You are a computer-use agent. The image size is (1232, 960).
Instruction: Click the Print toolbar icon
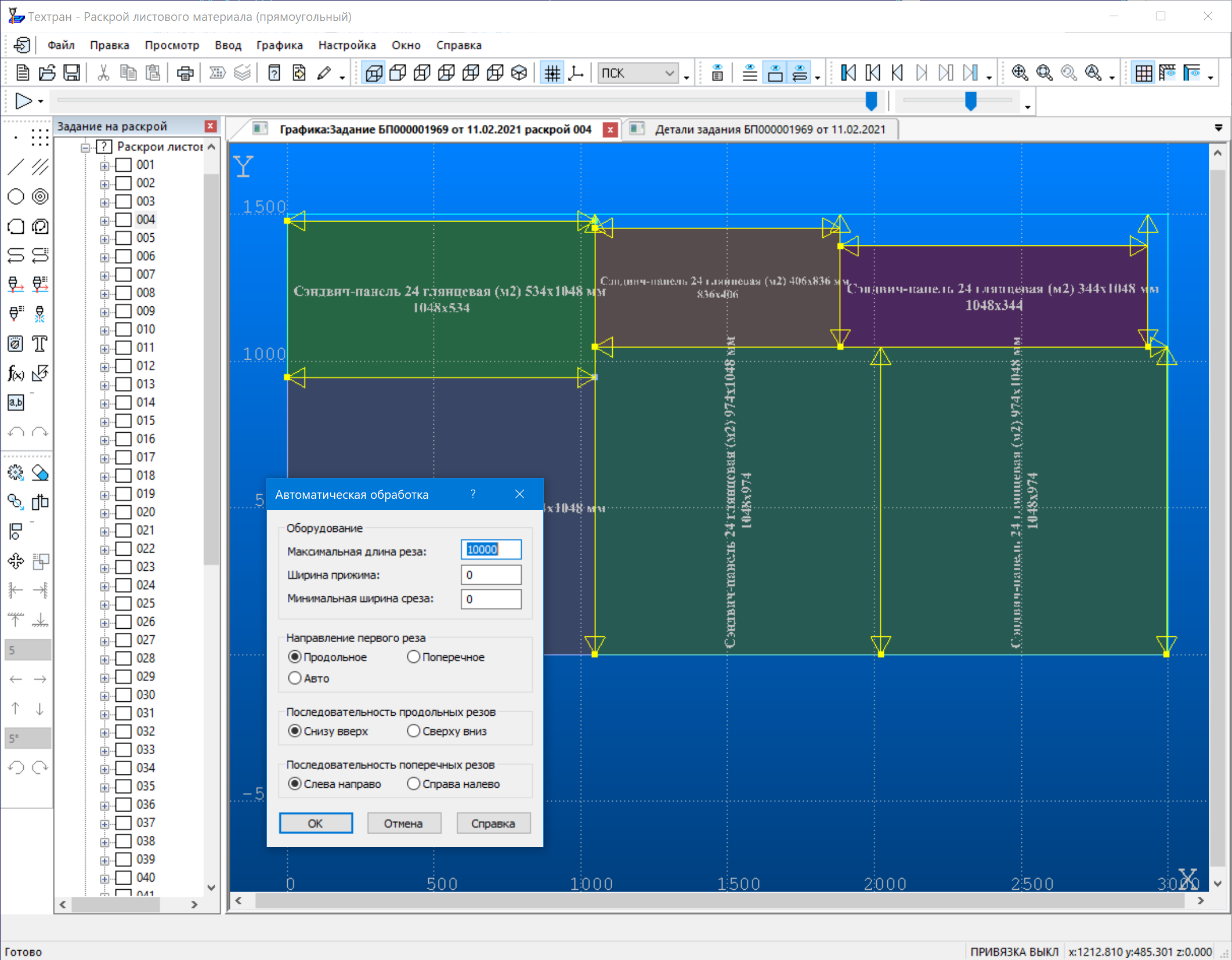[x=185, y=73]
